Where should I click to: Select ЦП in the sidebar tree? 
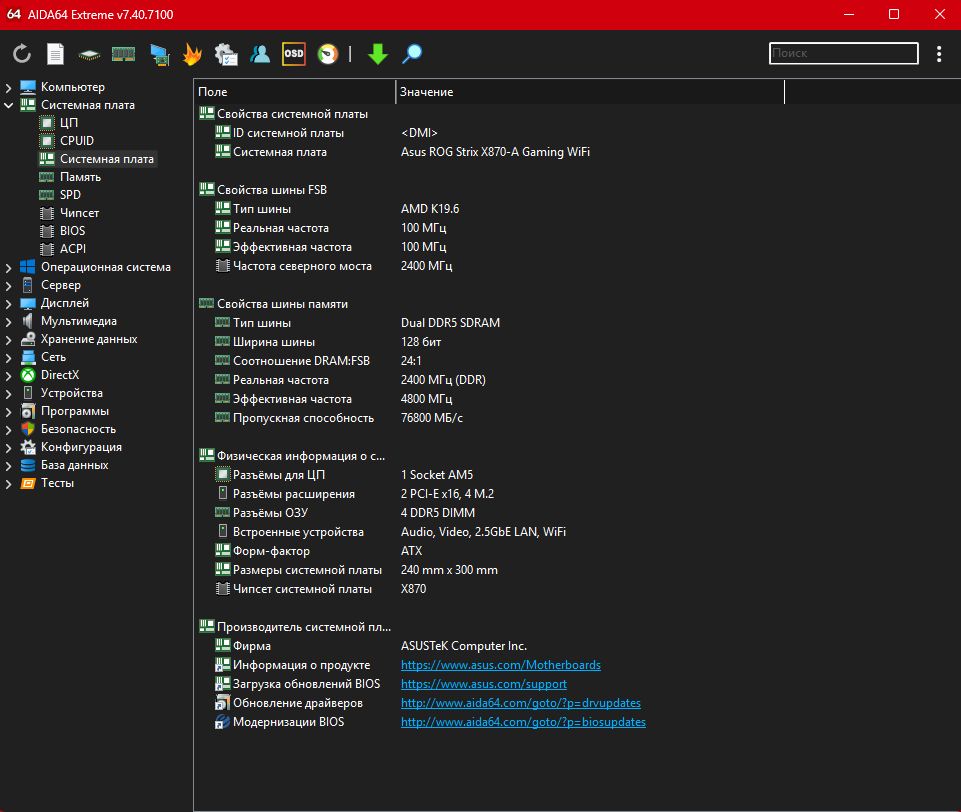coord(69,123)
